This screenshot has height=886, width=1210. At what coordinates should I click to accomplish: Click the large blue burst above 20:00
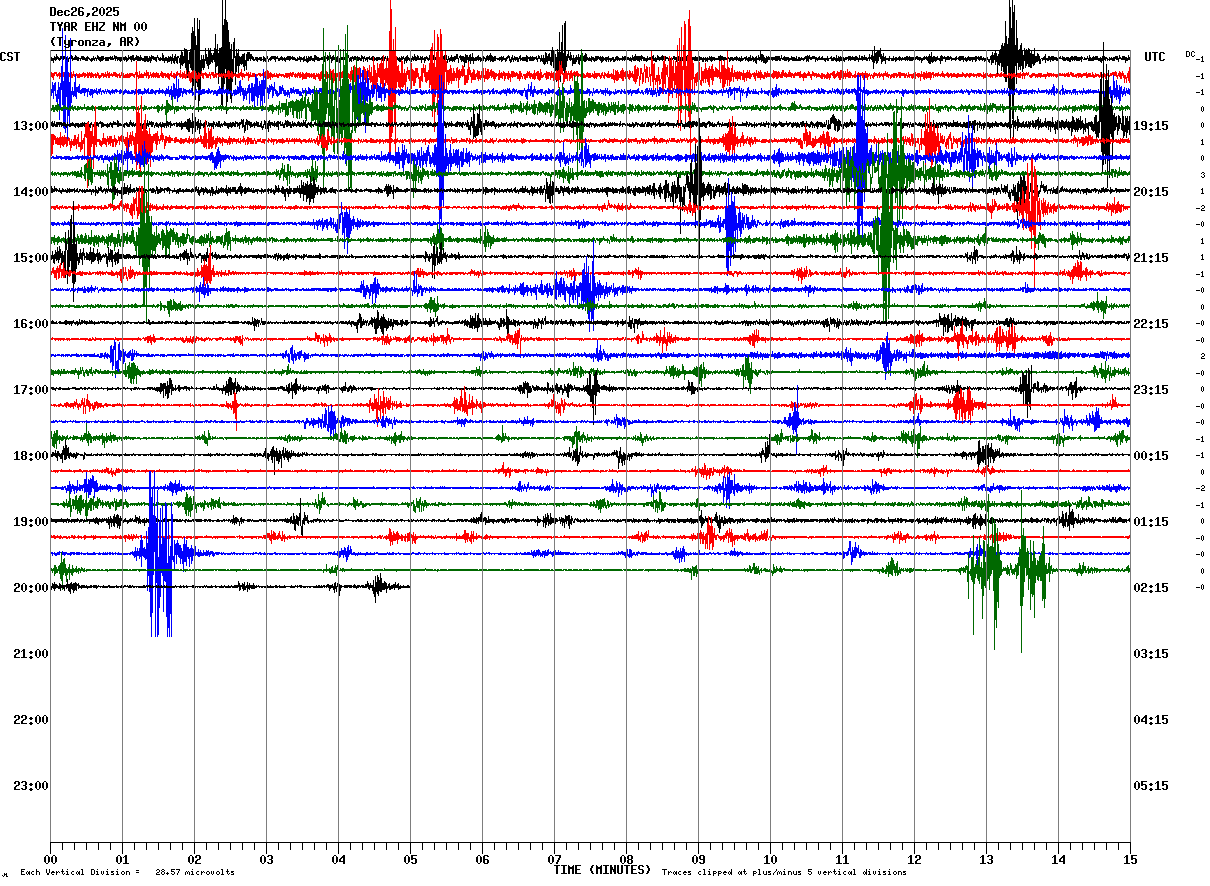coord(160,553)
